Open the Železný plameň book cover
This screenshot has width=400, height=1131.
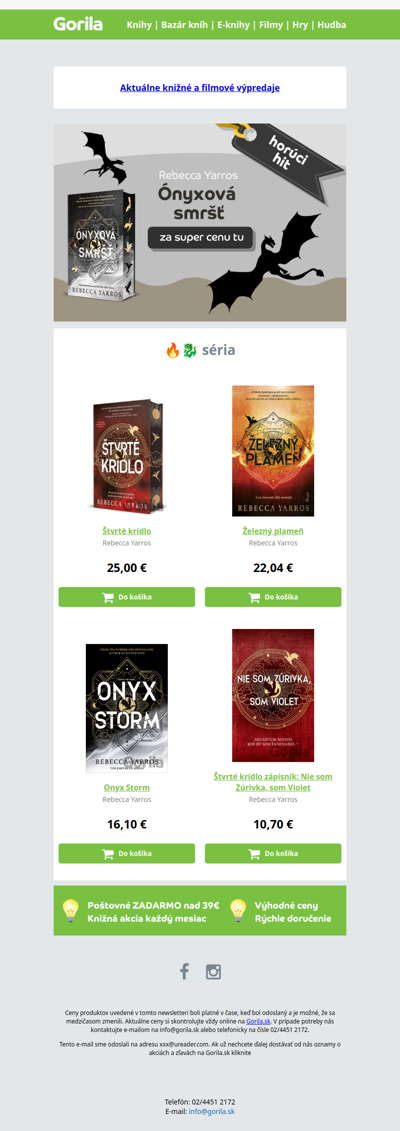click(x=273, y=451)
